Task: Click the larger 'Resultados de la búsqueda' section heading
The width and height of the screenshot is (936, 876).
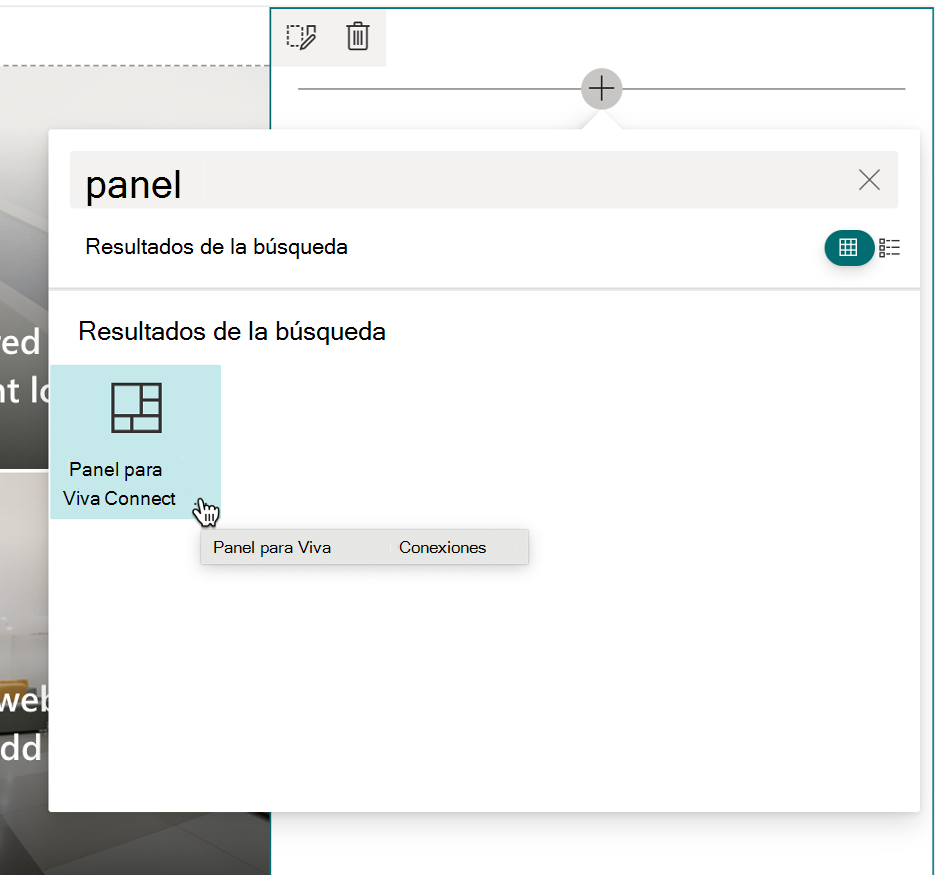Action: point(232,331)
